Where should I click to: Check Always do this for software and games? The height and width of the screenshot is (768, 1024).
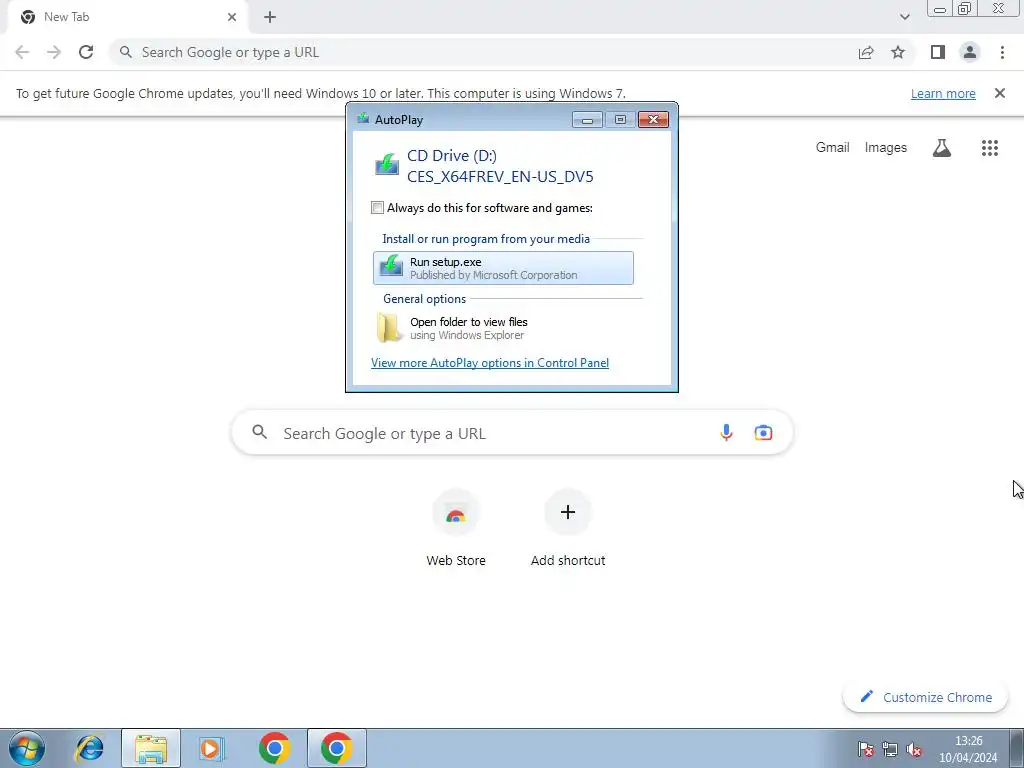pos(377,208)
